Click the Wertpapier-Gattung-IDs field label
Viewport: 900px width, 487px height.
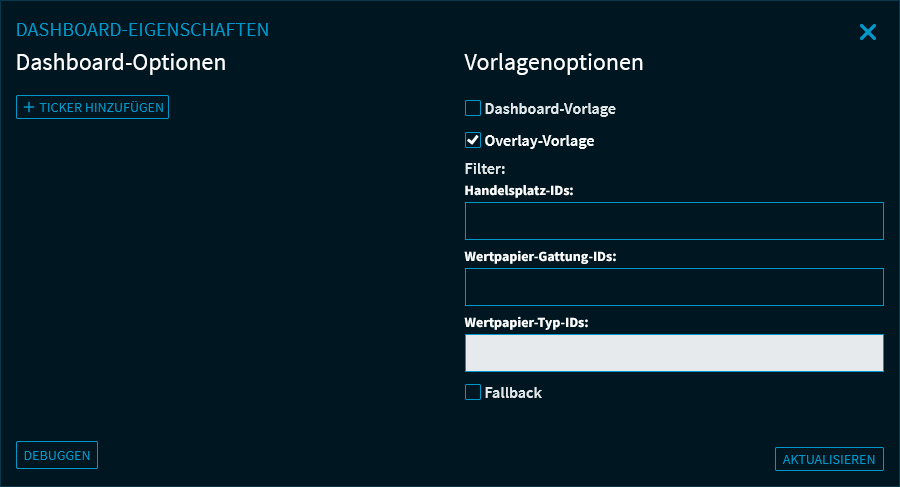tap(540, 256)
